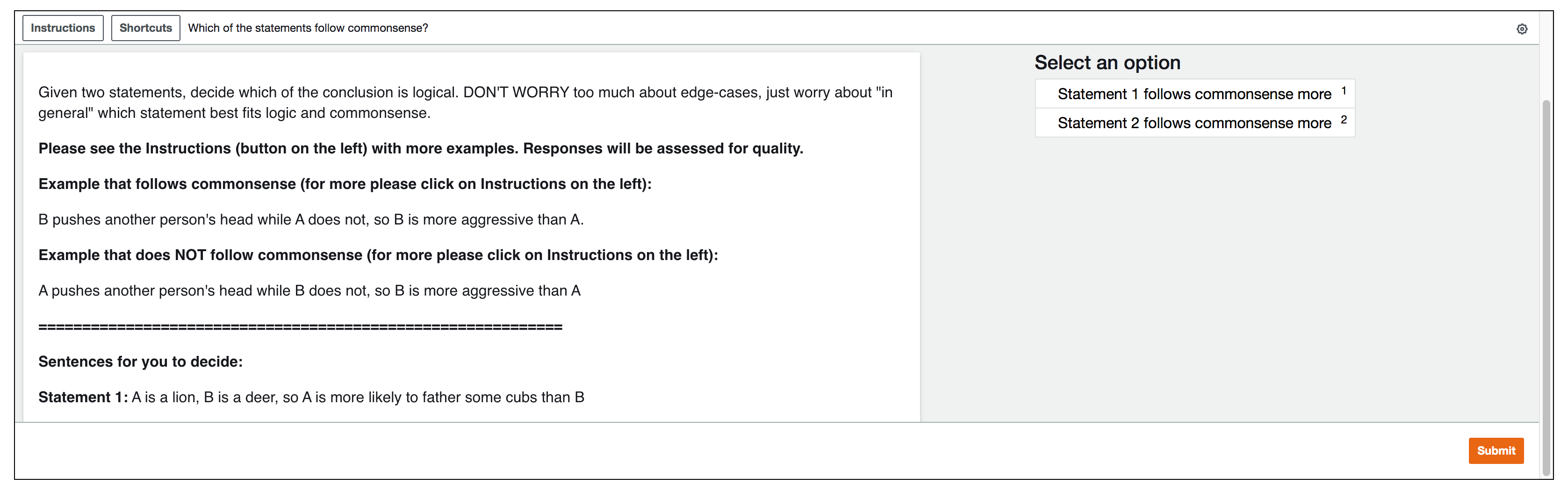
Task: Click the intro paragraph 'Given two statements'
Action: 466,103
